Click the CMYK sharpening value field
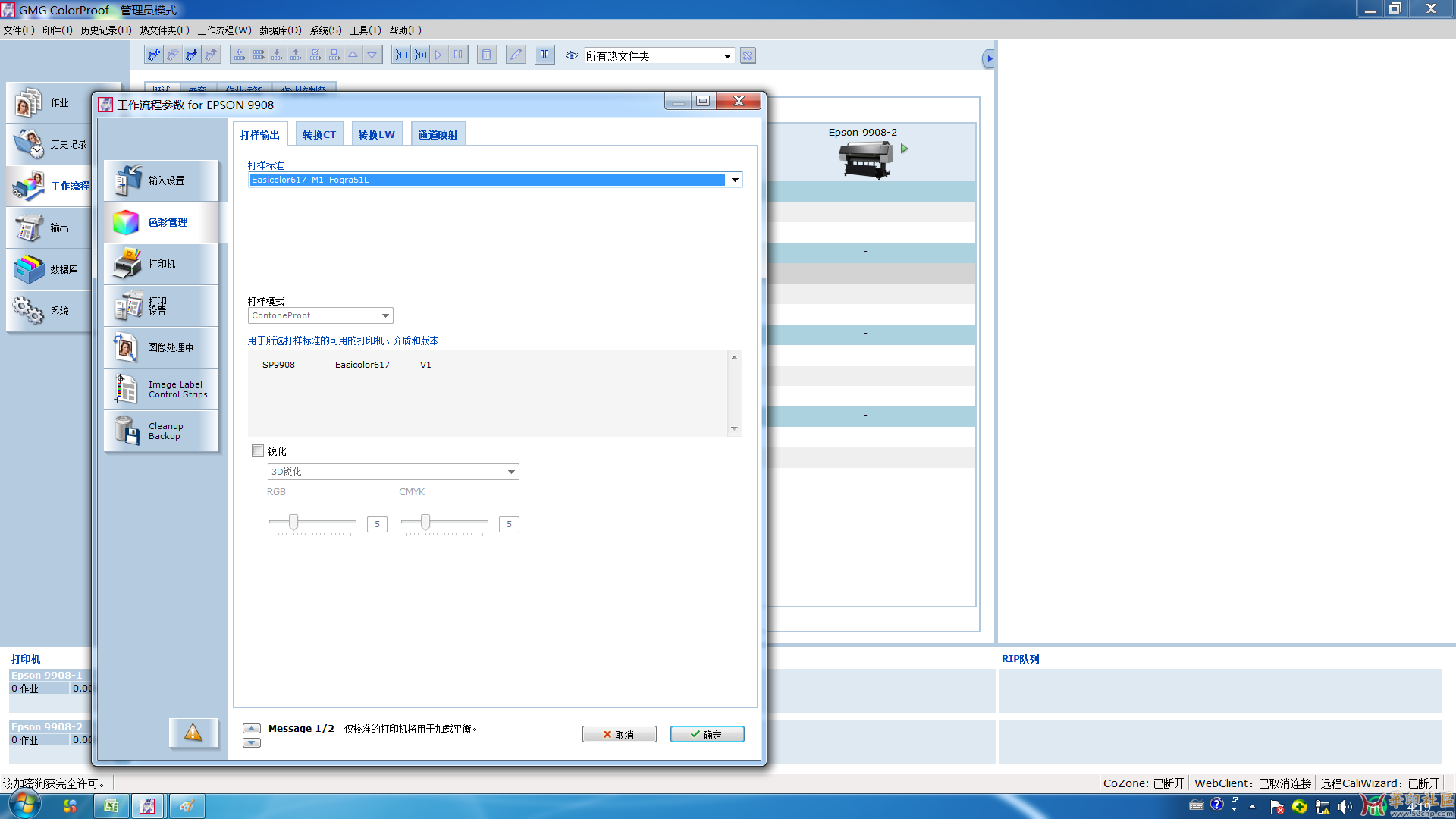1456x819 pixels. pos(509,524)
